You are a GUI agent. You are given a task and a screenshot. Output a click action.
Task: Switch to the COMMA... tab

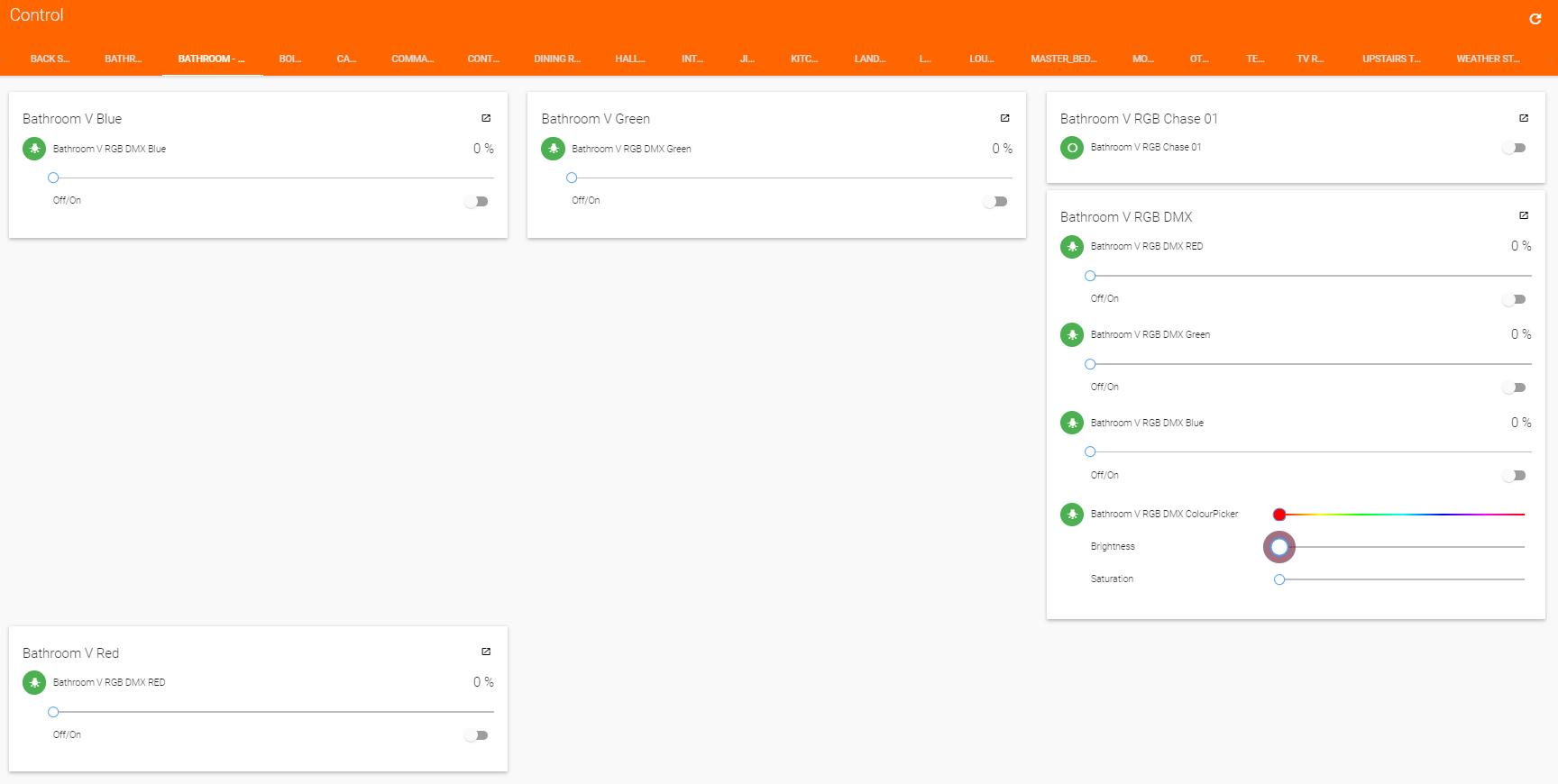[413, 59]
